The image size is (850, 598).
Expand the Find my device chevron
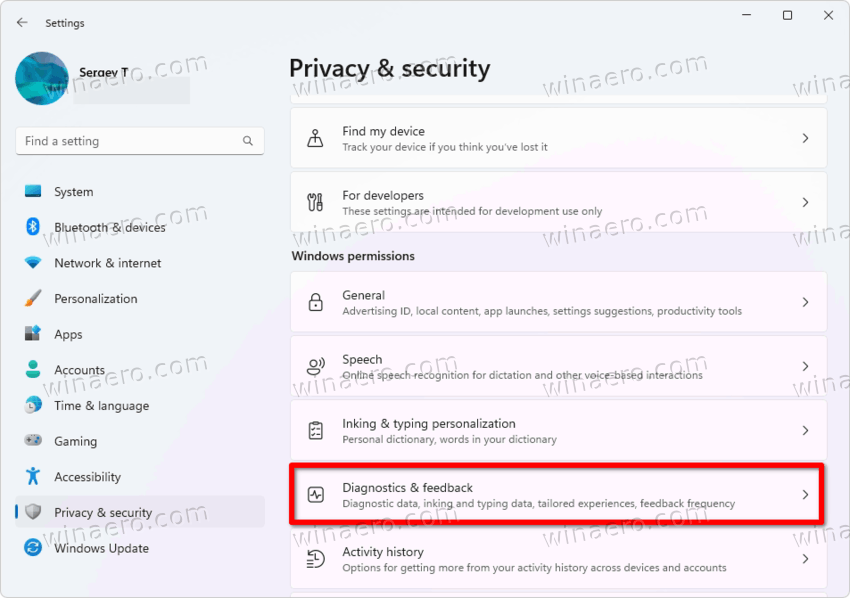(x=806, y=138)
